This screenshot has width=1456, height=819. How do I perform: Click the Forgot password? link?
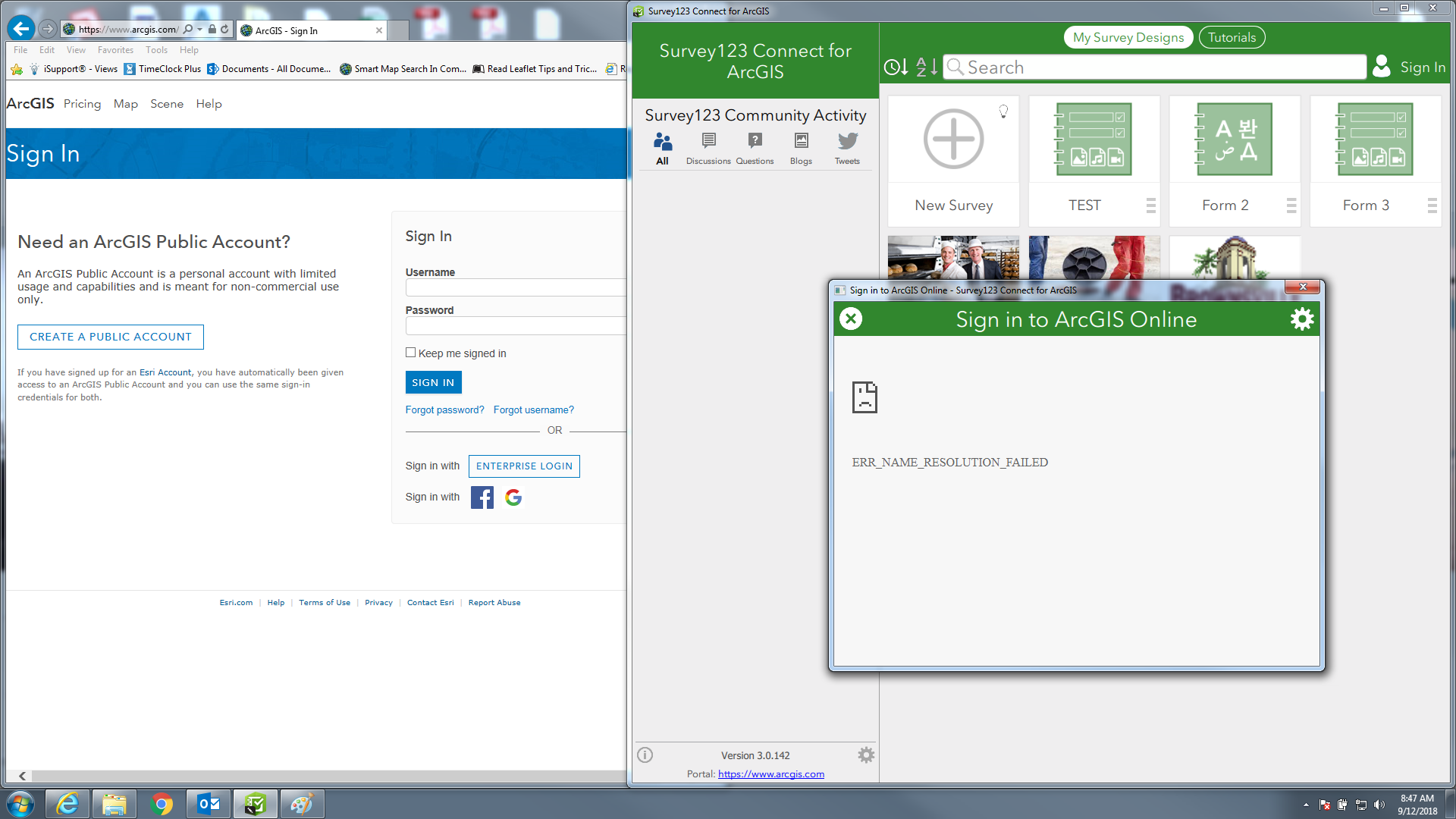click(x=444, y=410)
